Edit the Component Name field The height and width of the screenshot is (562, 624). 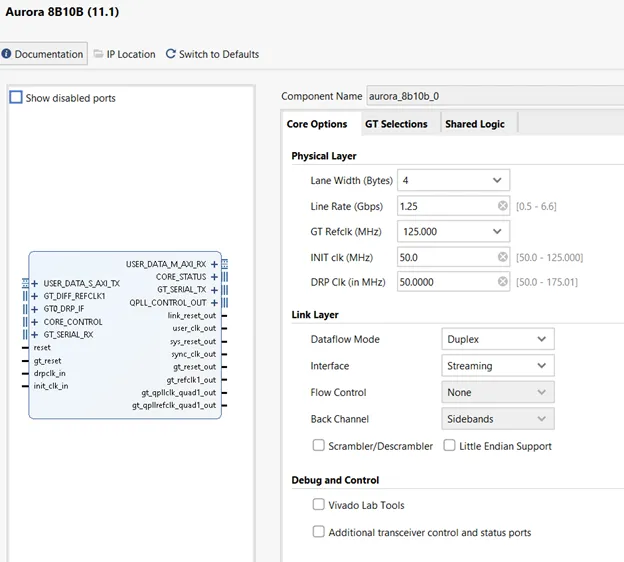pos(495,96)
